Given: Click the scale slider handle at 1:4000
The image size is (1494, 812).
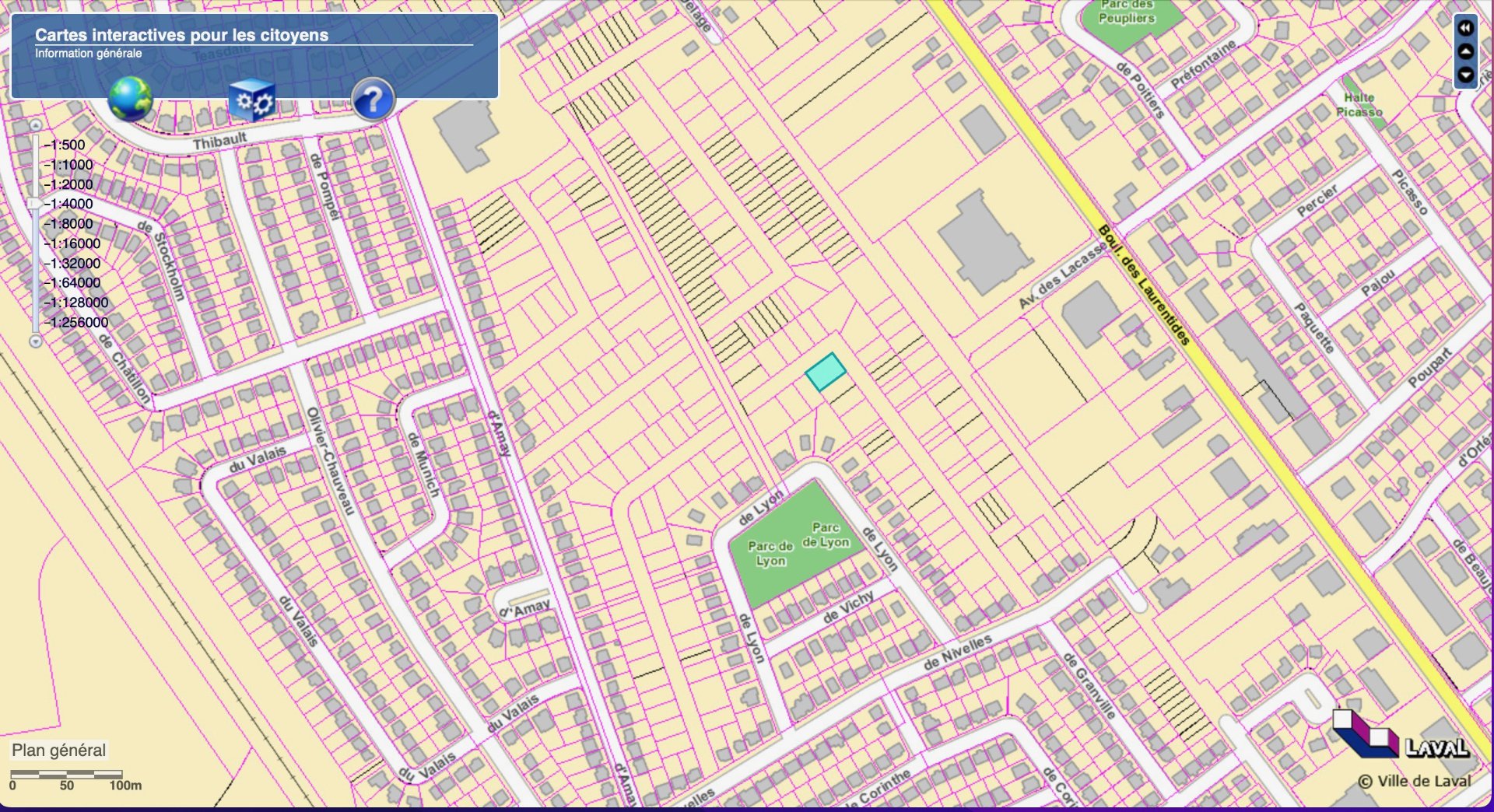Looking at the screenshot, I should click(36, 204).
